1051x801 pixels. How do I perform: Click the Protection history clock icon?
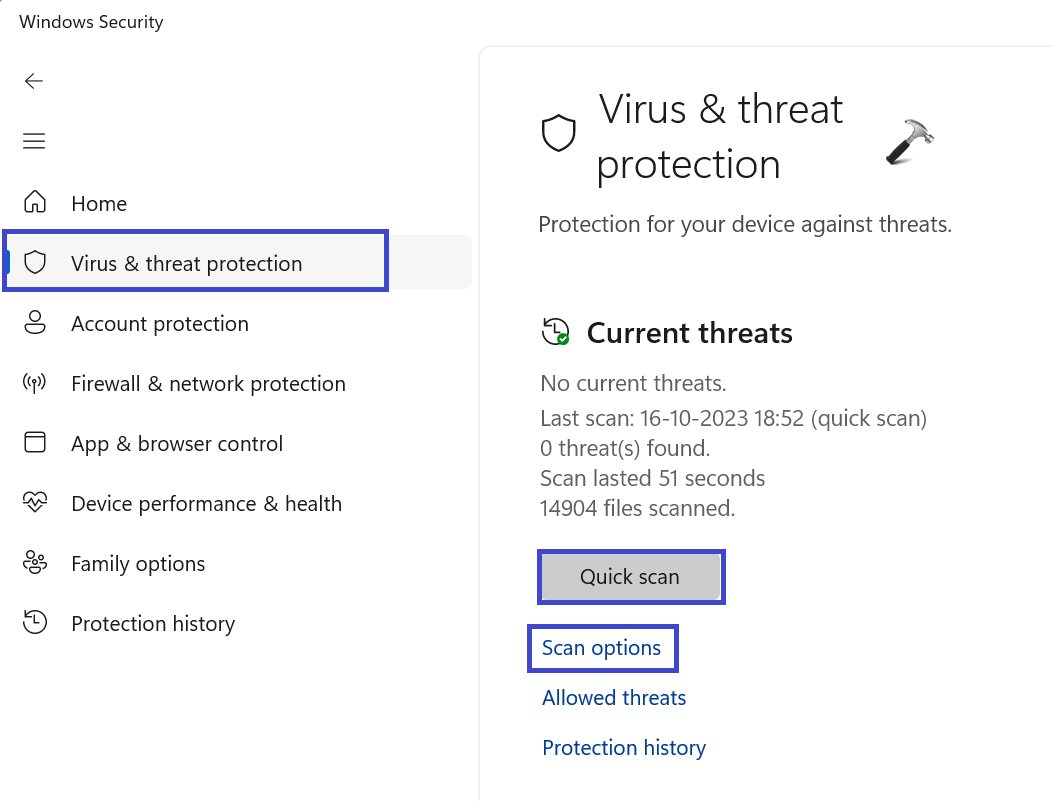tap(35, 623)
